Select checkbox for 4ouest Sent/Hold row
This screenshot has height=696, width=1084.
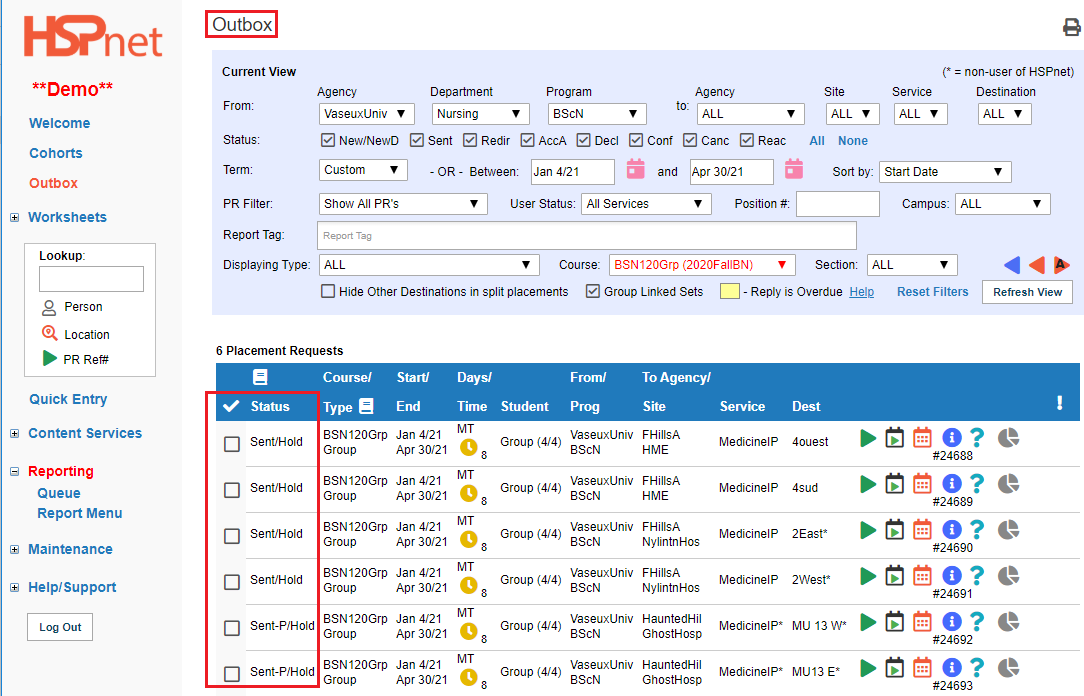tap(232, 444)
